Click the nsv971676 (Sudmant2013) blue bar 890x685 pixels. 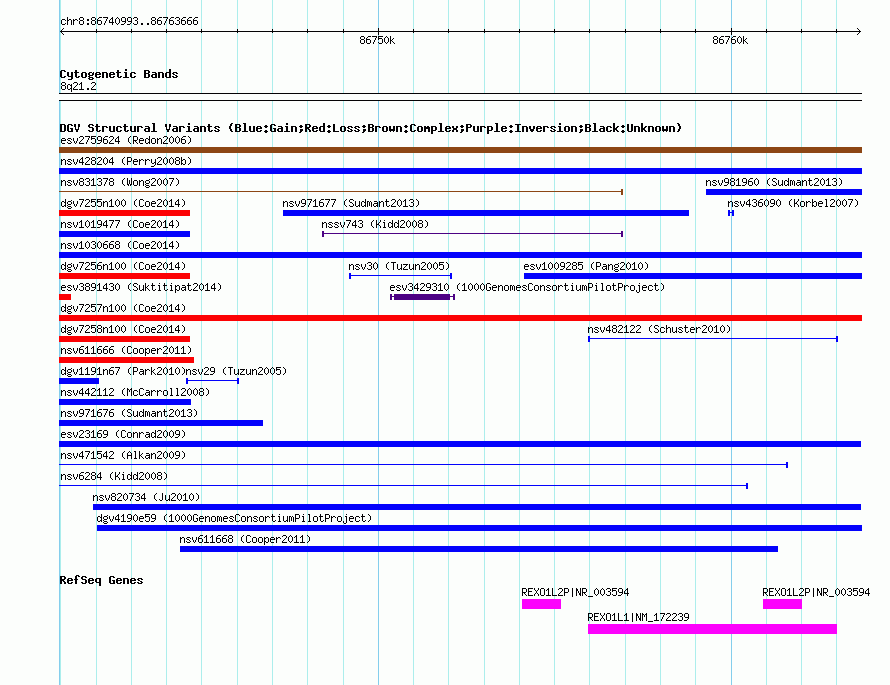tap(161, 423)
